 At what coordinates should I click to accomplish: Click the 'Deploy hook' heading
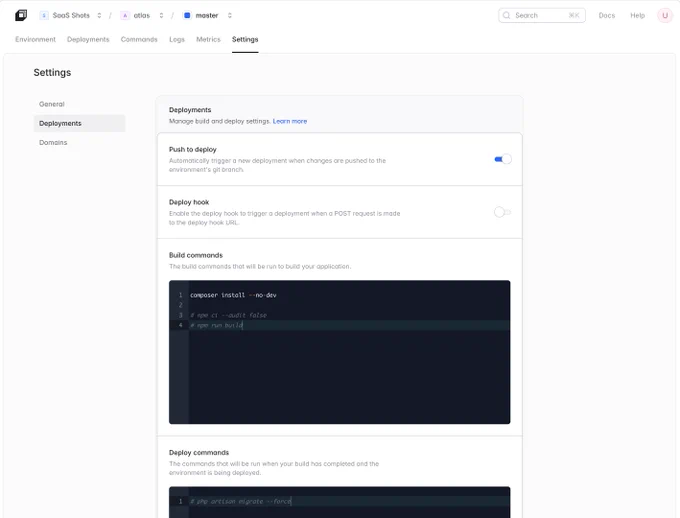click(189, 202)
